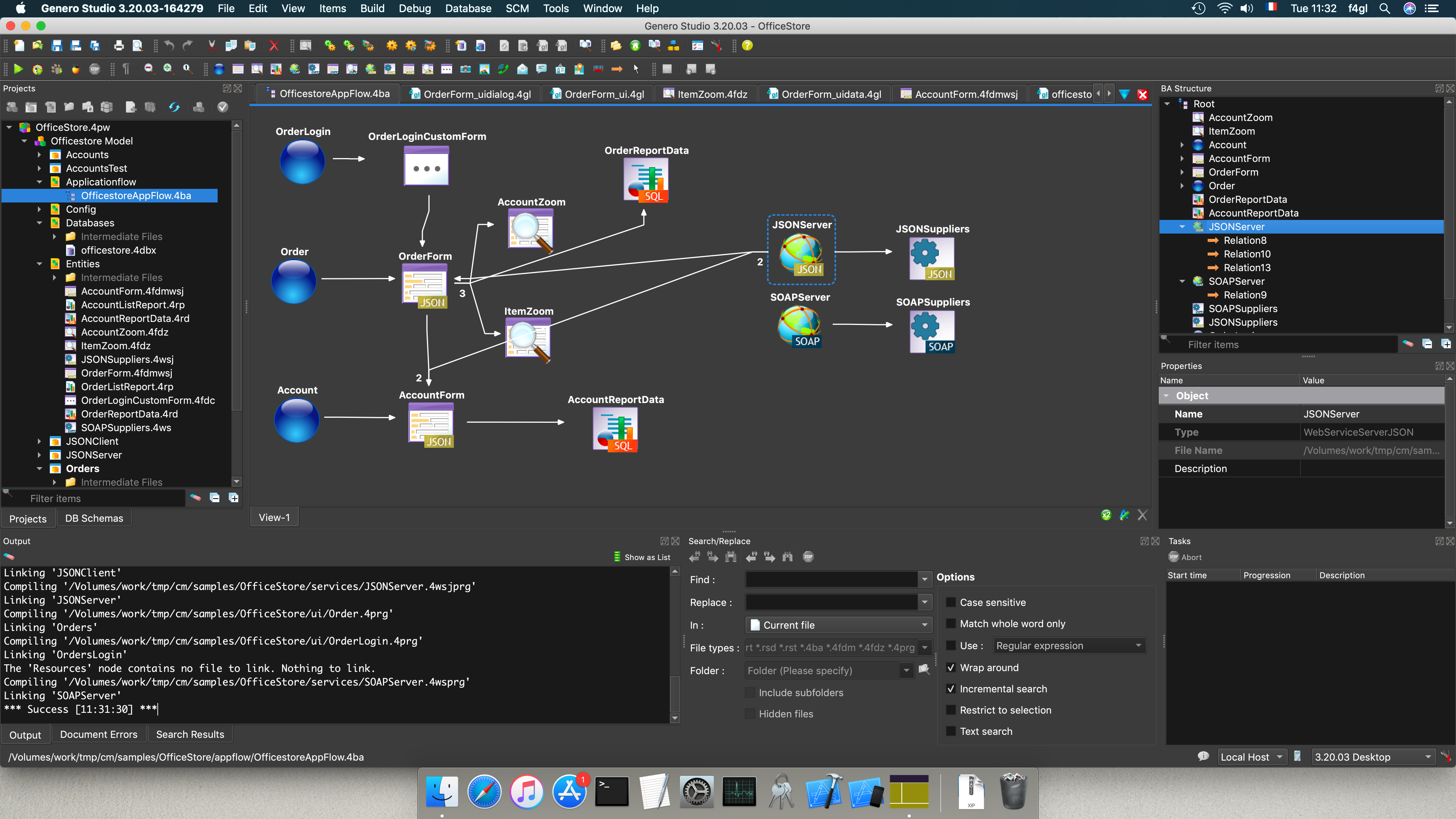
Task: Toggle the Include subfolders checkbox
Action: 750,693
